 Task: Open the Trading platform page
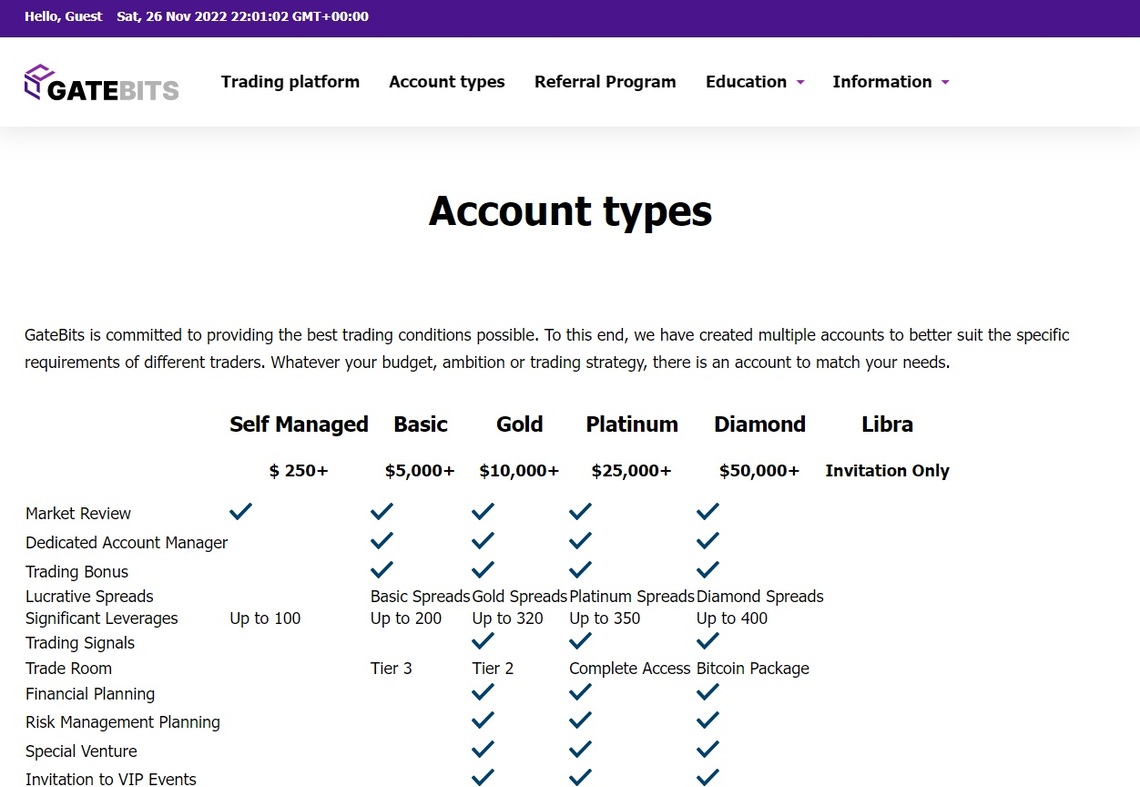(290, 81)
